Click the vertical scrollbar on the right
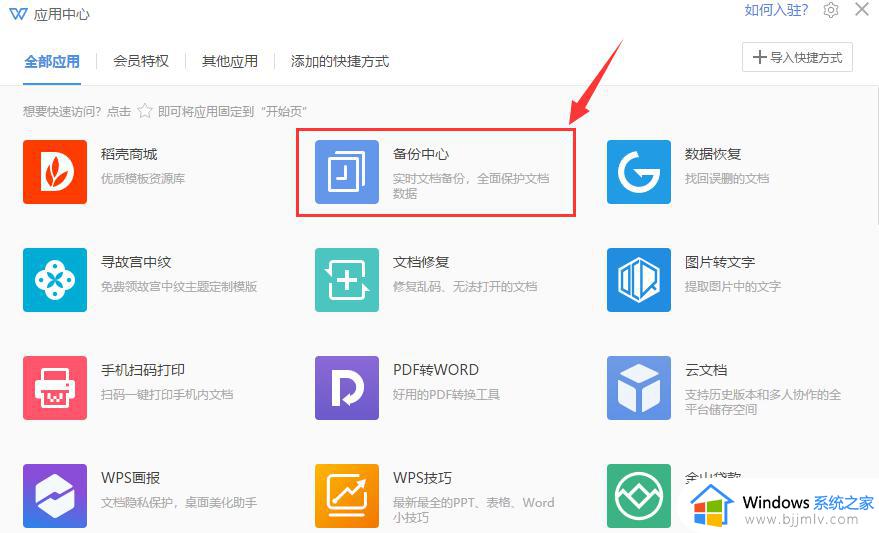The width and height of the screenshot is (879, 533). pos(876,157)
